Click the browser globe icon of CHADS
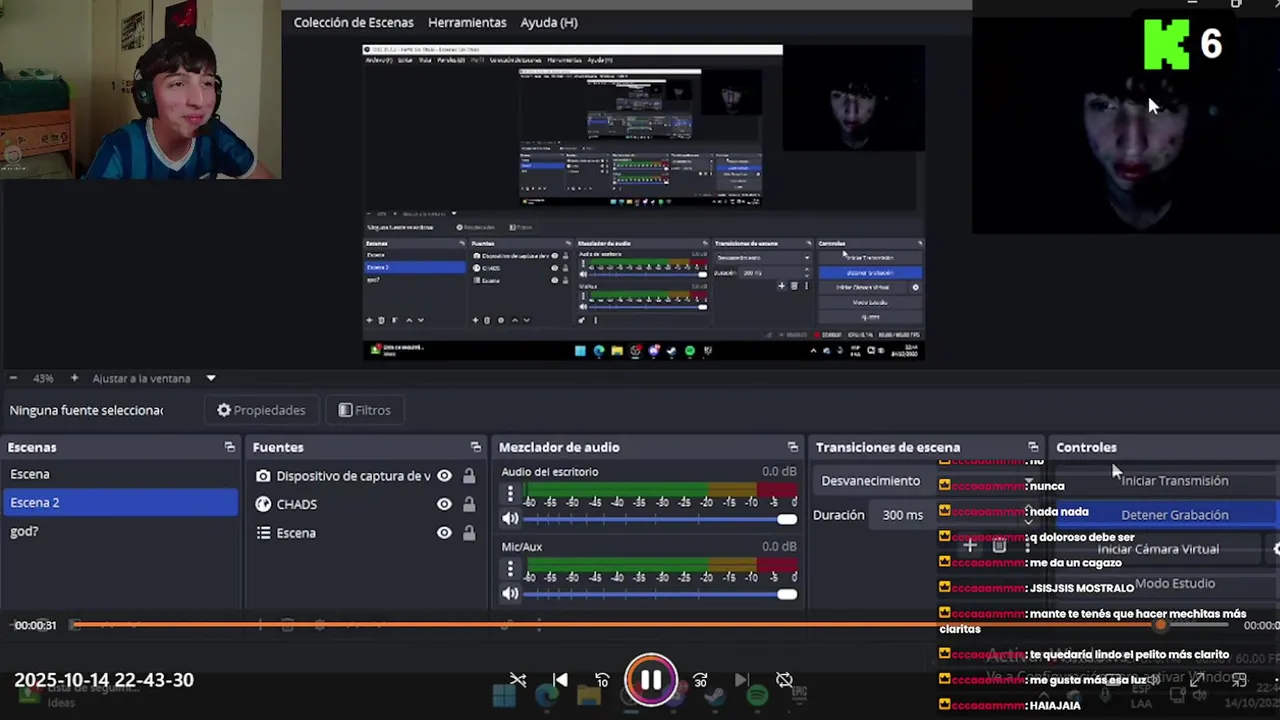Image resolution: width=1280 pixels, height=720 pixels. 263,504
